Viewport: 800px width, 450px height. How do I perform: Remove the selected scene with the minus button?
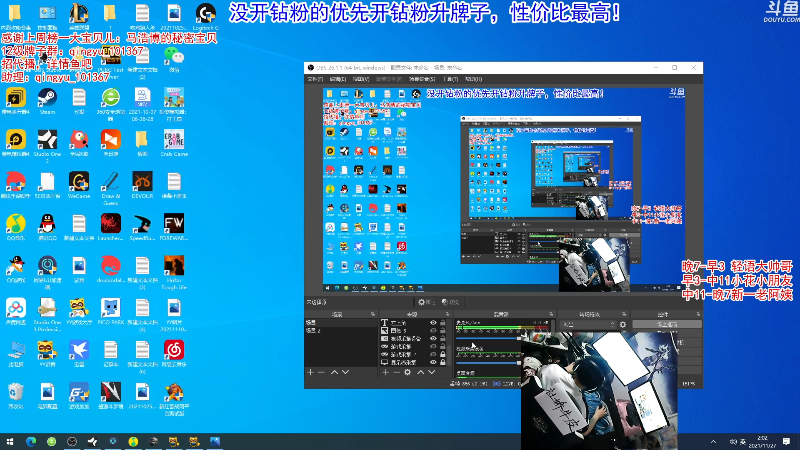click(321, 372)
